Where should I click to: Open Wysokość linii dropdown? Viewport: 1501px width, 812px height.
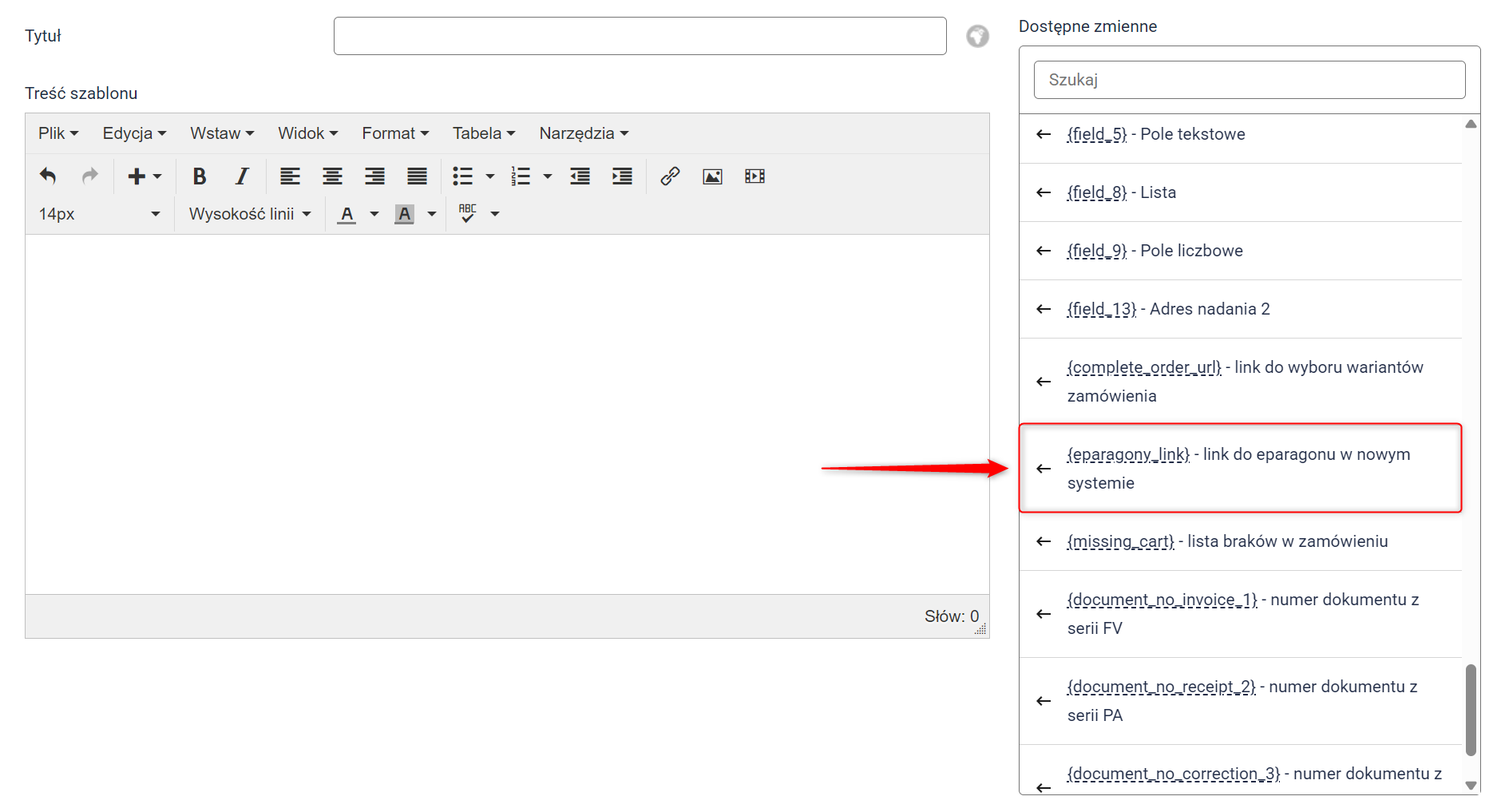[249, 214]
